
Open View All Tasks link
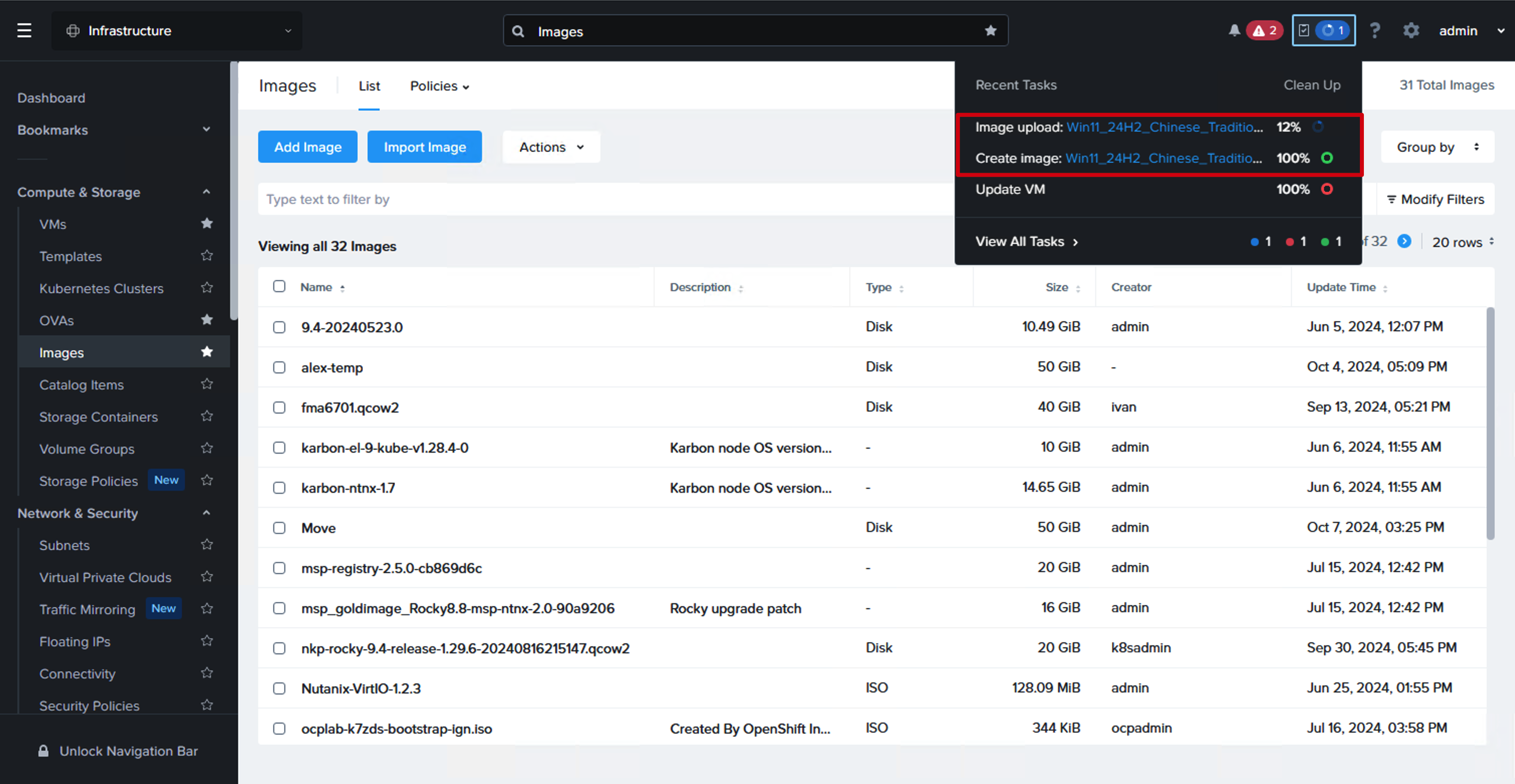(x=1026, y=241)
